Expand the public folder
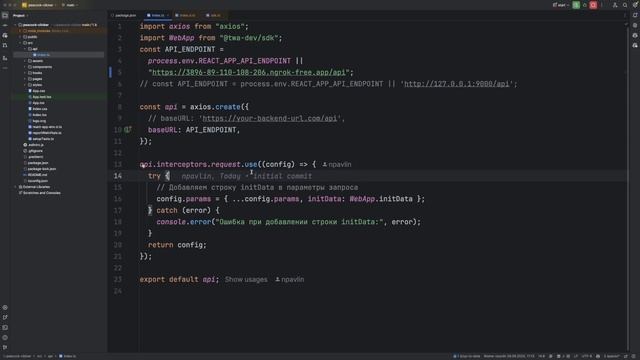The image size is (640, 360). 20,37
